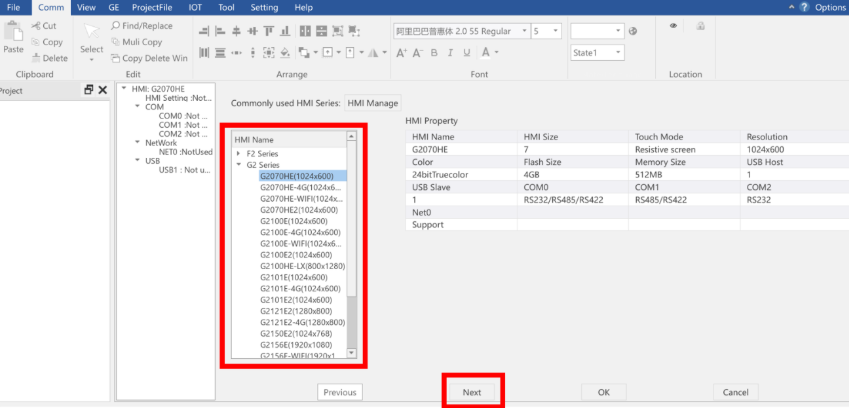Select G2150E2(1024x768) in the HMI list

click(x=296, y=333)
